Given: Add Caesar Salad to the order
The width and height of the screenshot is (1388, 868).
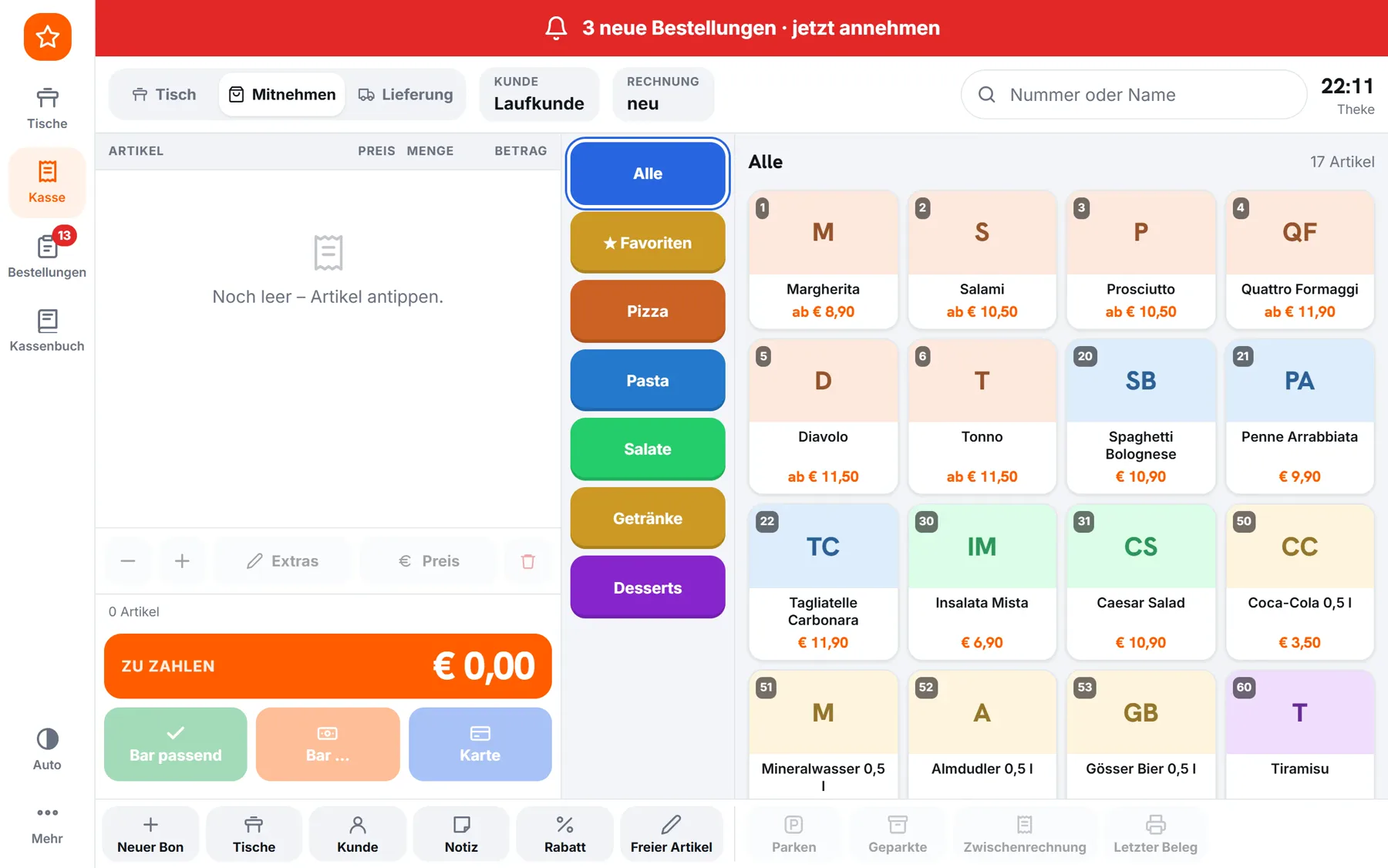Looking at the screenshot, I should (1140, 582).
